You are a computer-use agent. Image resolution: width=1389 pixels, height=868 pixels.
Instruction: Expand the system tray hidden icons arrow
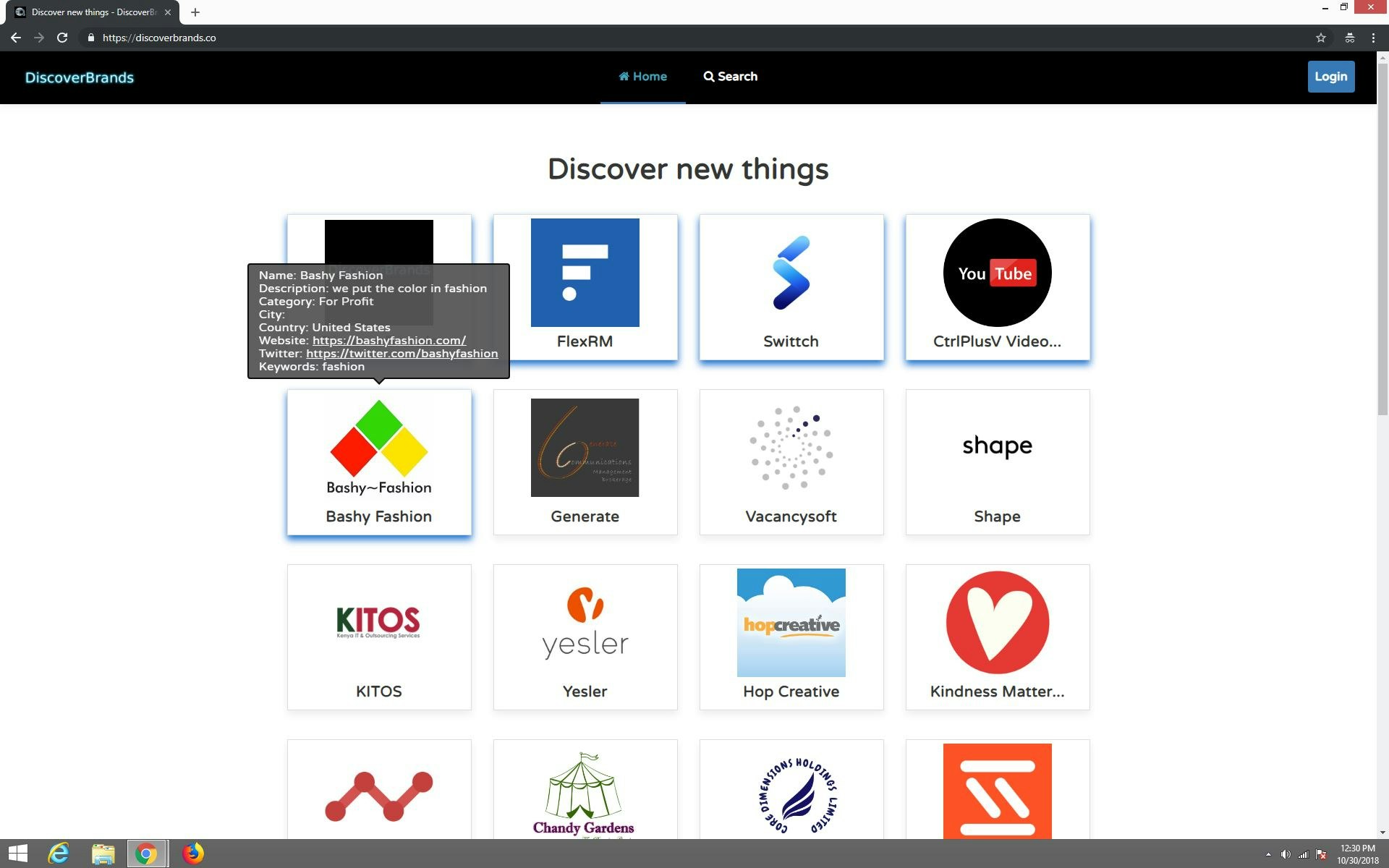click(1269, 854)
